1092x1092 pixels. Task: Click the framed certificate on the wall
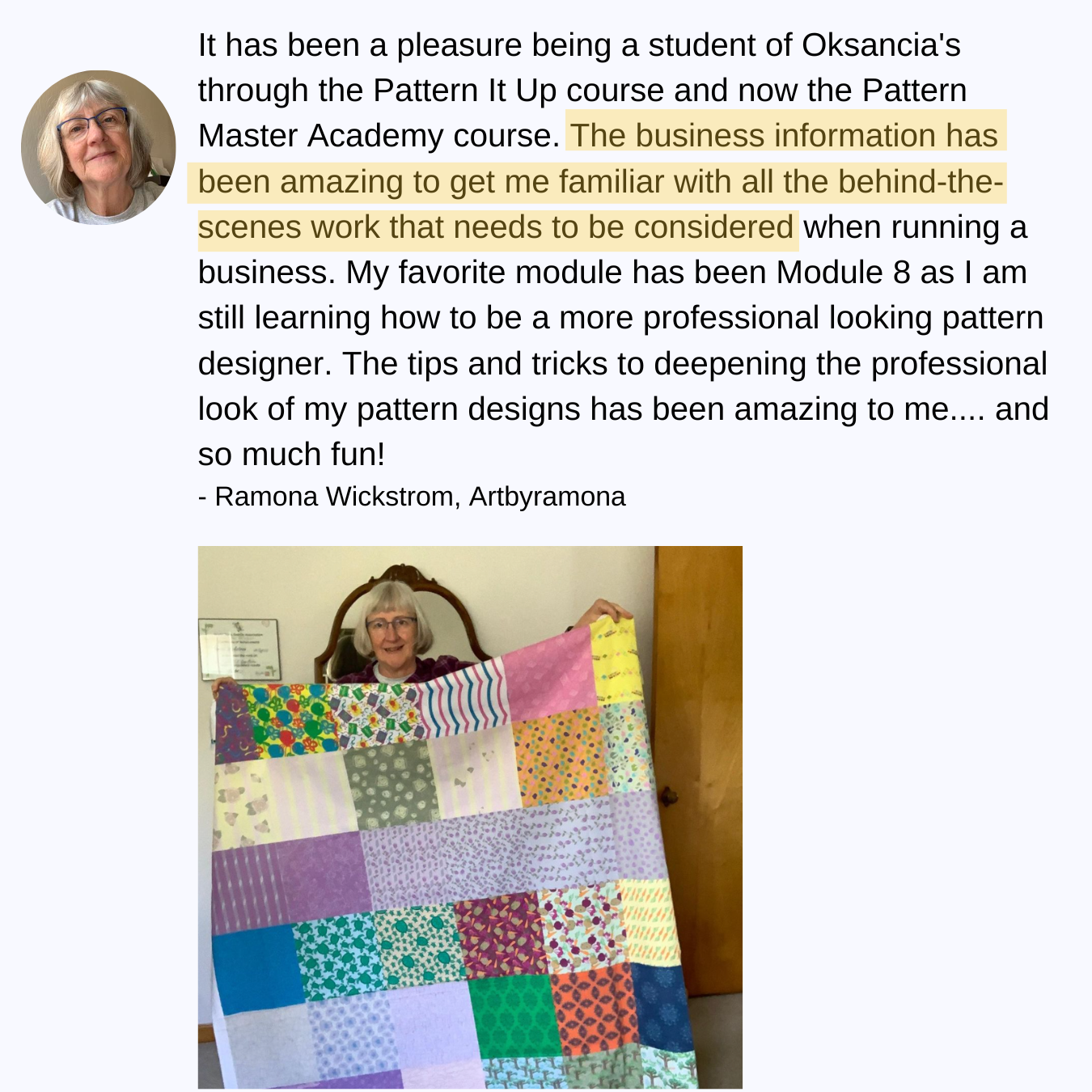pos(240,650)
